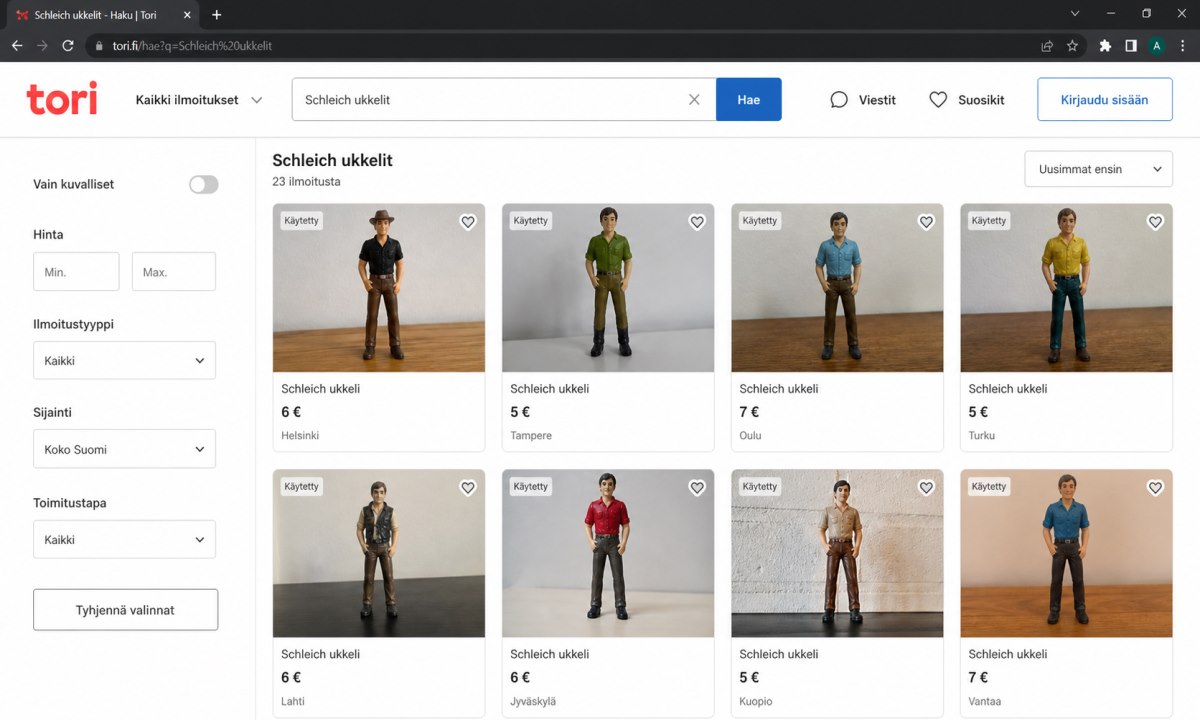Open Suosikit favorites heart icon
The height and width of the screenshot is (720, 1200).
(x=938, y=100)
